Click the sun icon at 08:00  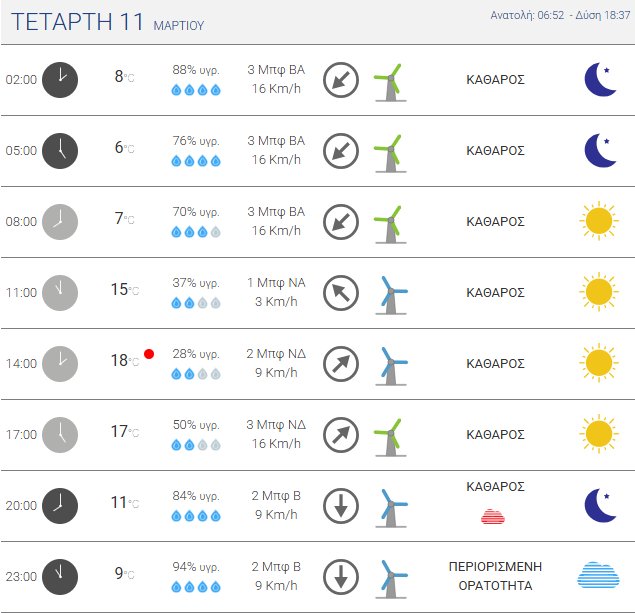coord(598,221)
